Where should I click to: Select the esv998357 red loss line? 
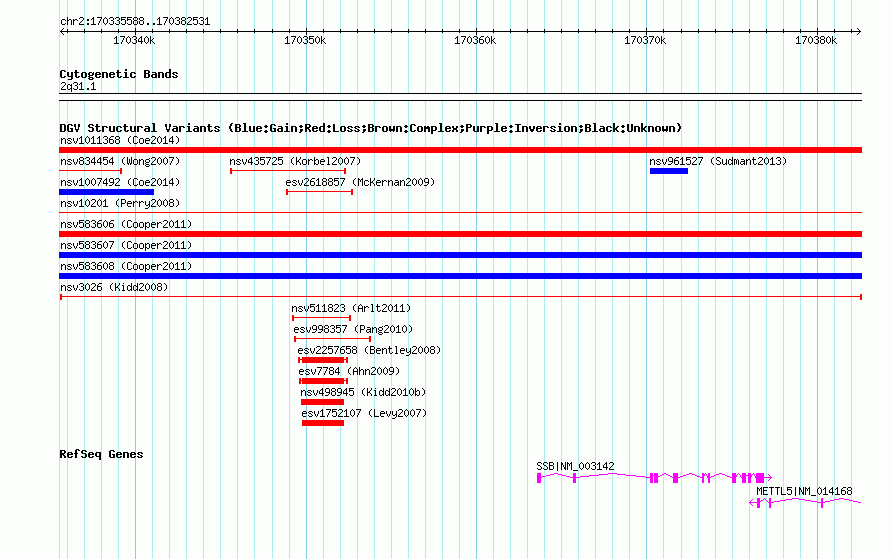(x=333, y=339)
